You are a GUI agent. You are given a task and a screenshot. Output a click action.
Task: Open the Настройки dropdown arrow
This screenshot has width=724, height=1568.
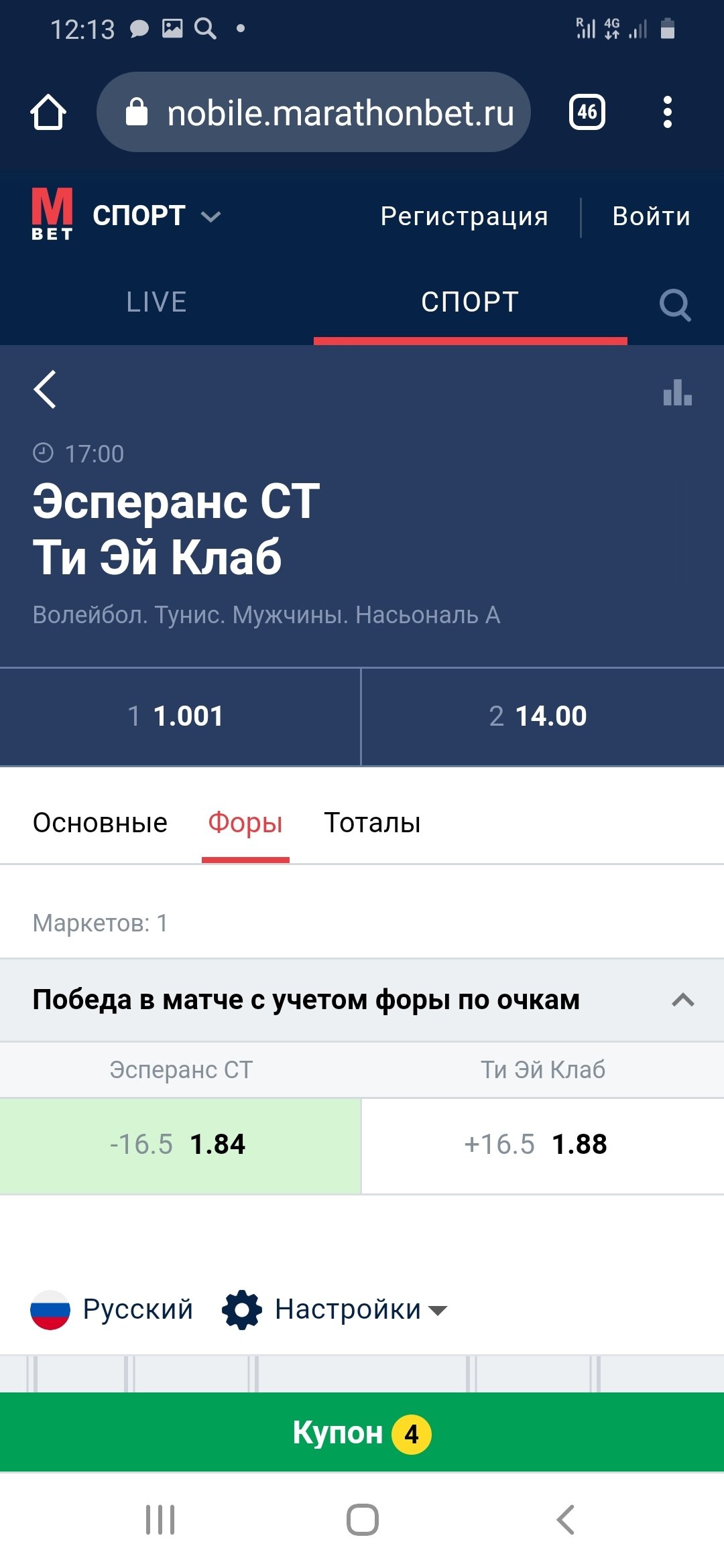click(x=438, y=1311)
